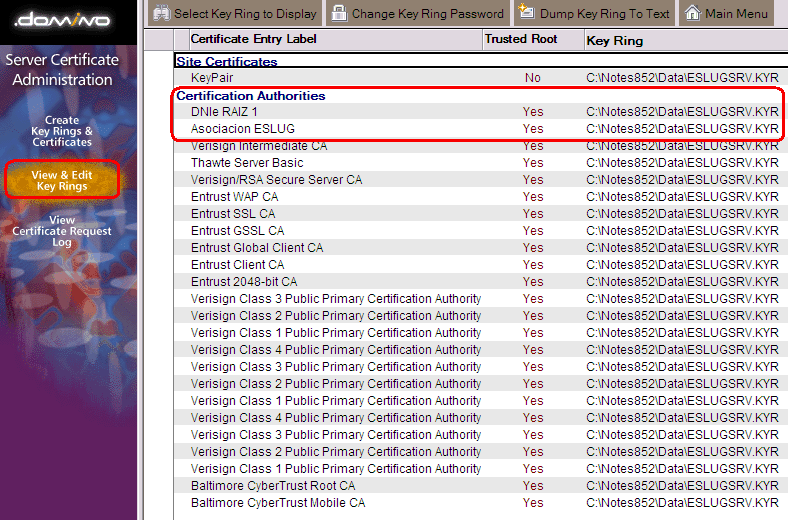Click key ring path in Thawte Server Basic row
Screen dimensions: 788x520
(x=682, y=163)
